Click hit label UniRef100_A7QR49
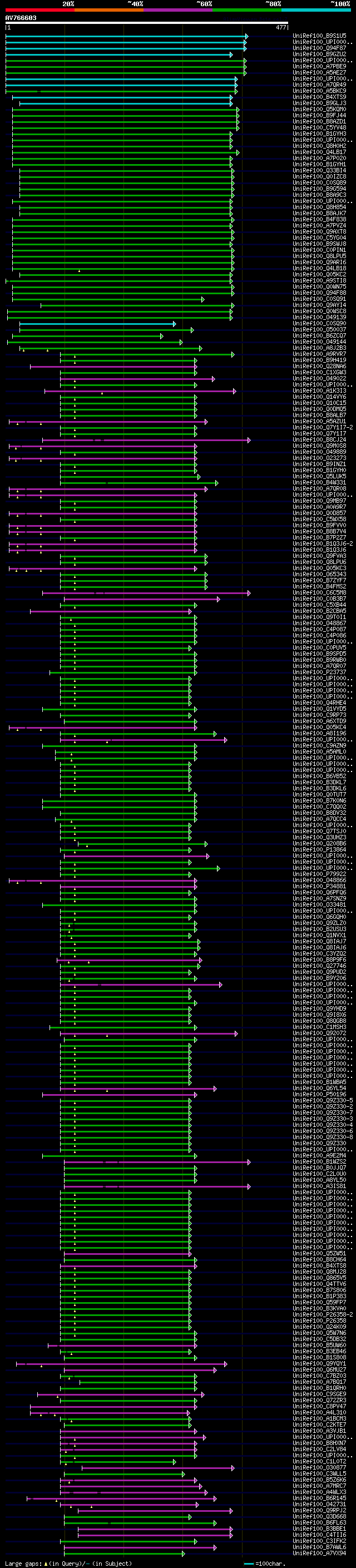356x1568 pixels. [319, 85]
